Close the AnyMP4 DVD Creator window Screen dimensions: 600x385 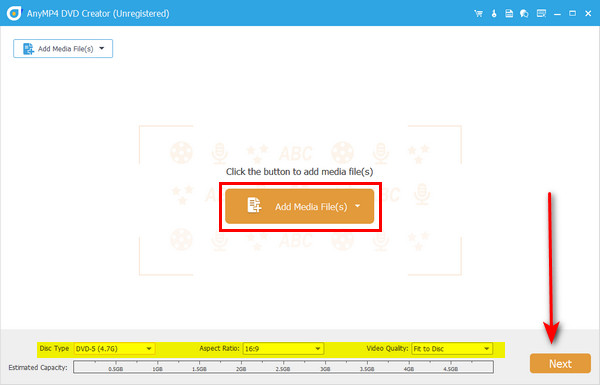pos(588,13)
